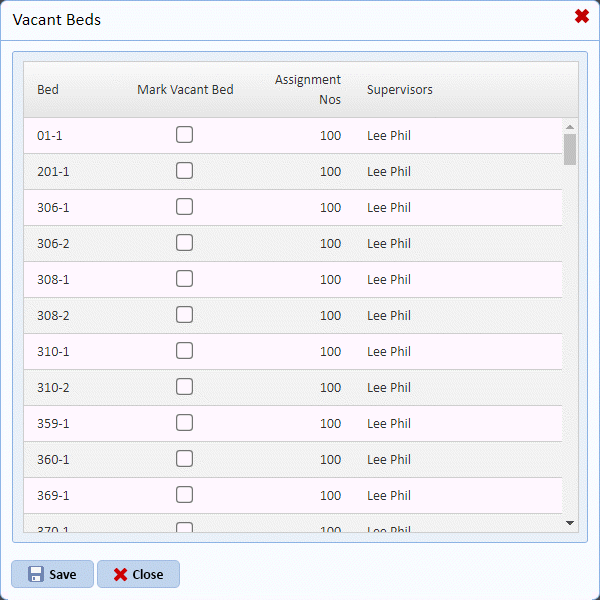
Task: Click the Supervisors column header
Action: click(400, 90)
